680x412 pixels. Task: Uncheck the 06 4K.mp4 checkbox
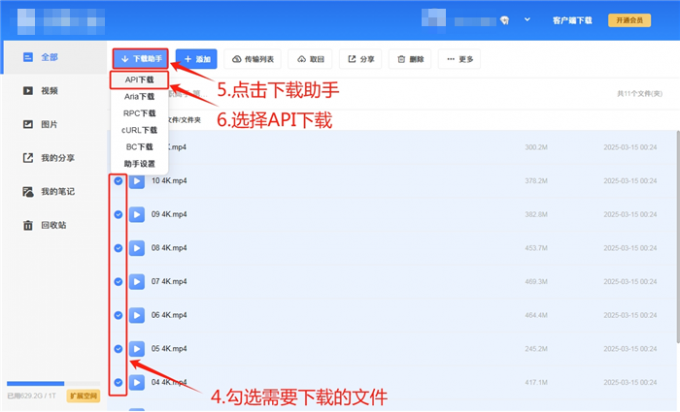[118, 315]
